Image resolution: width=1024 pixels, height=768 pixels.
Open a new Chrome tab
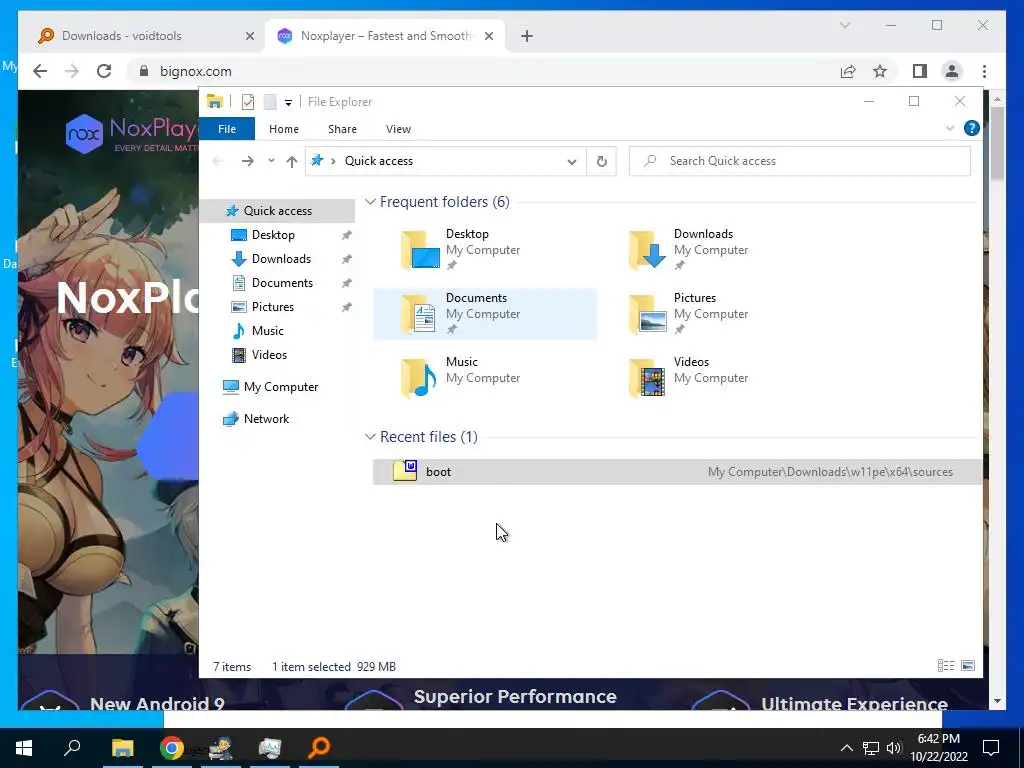[x=526, y=36]
